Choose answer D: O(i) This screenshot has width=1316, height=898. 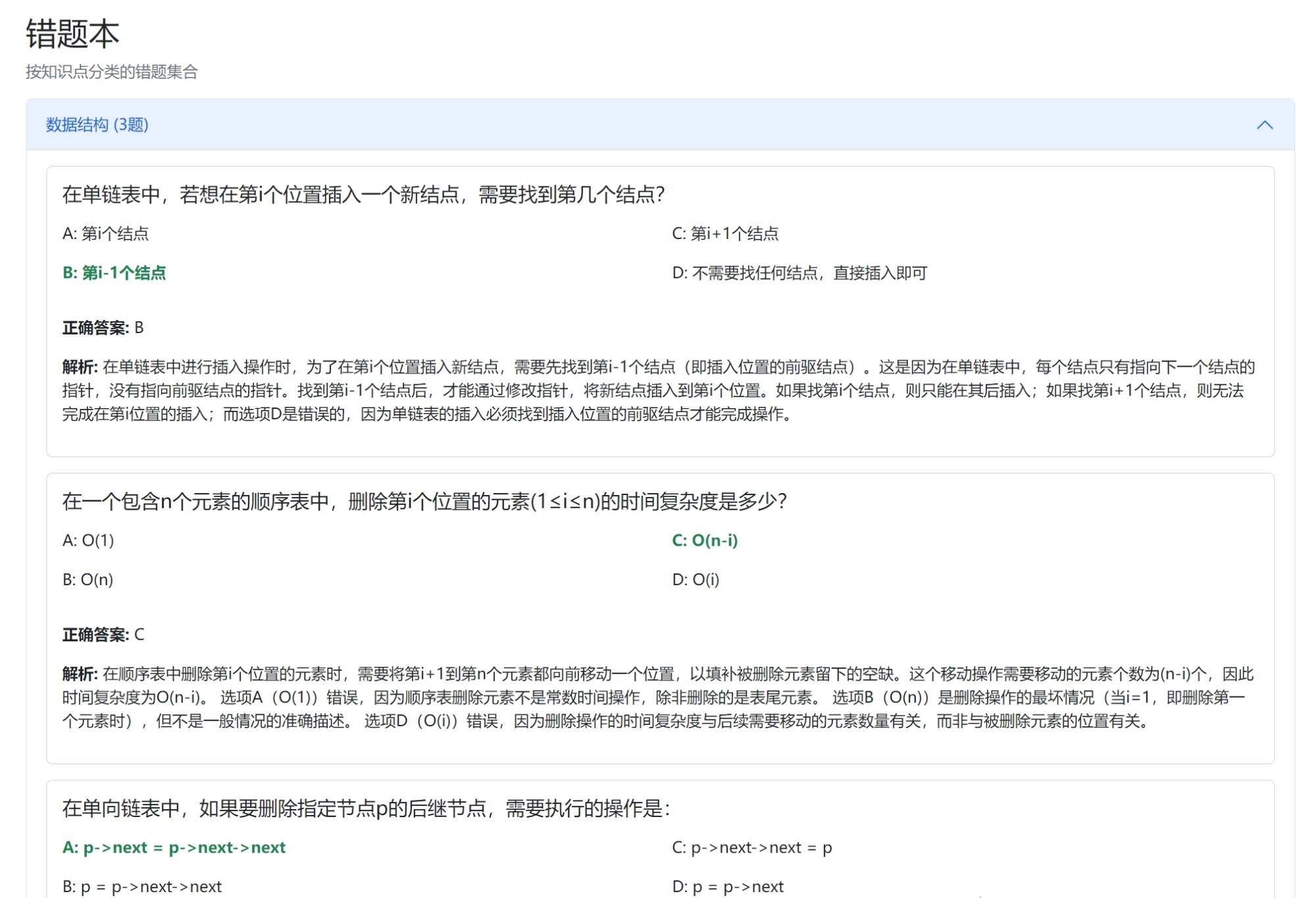point(696,580)
